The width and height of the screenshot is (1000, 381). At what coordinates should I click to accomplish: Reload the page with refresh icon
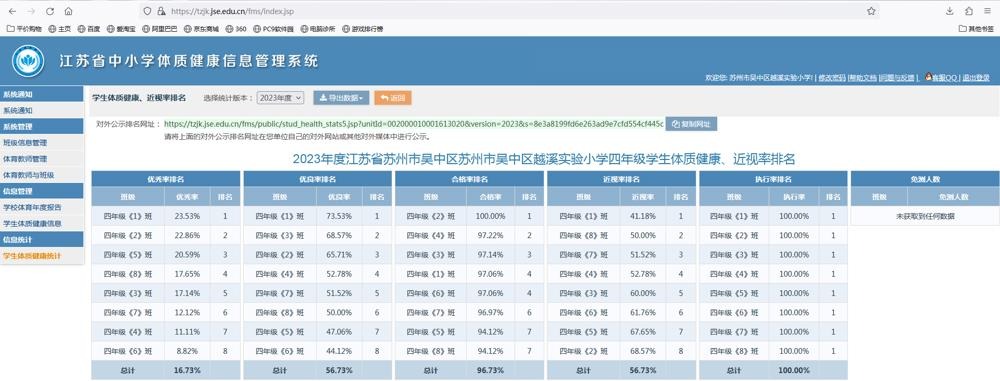click(50, 11)
